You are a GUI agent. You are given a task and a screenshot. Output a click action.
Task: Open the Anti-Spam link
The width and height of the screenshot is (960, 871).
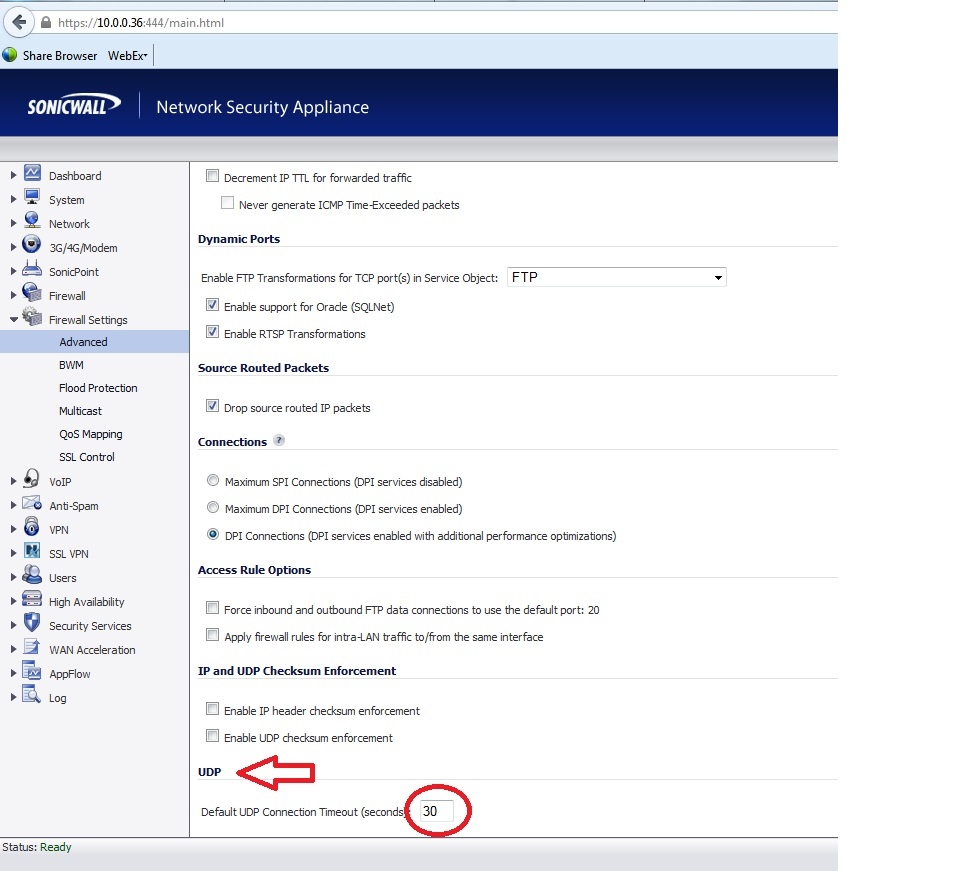73,506
